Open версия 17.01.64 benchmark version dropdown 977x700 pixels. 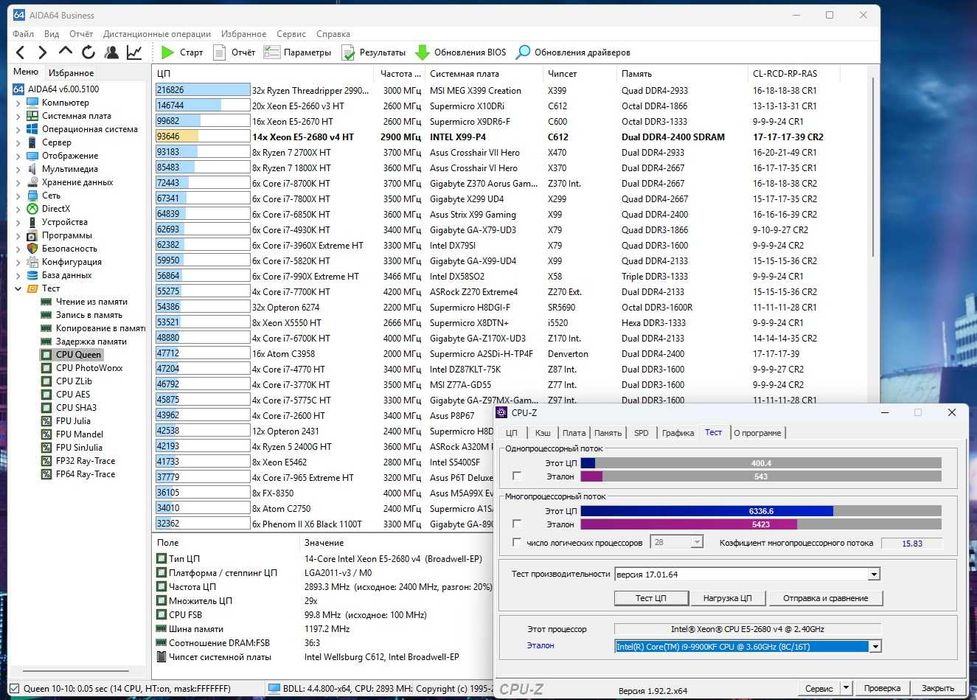874,574
